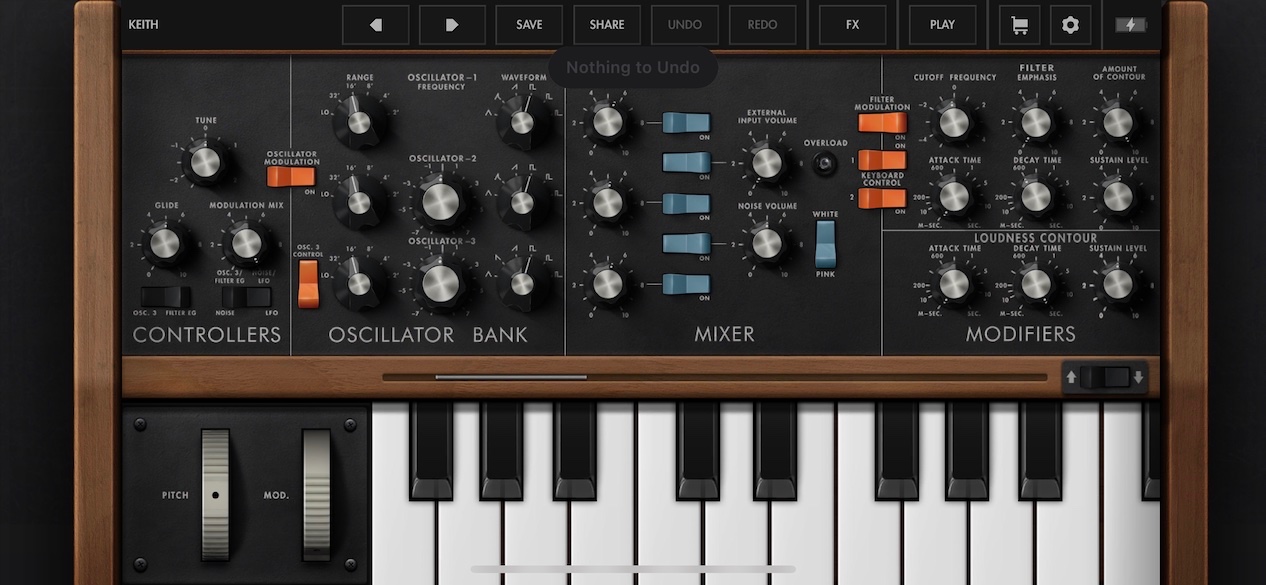The image size is (1266, 585).
Task: Click the Oscillator-2 Waveform knob
Action: 522,202
